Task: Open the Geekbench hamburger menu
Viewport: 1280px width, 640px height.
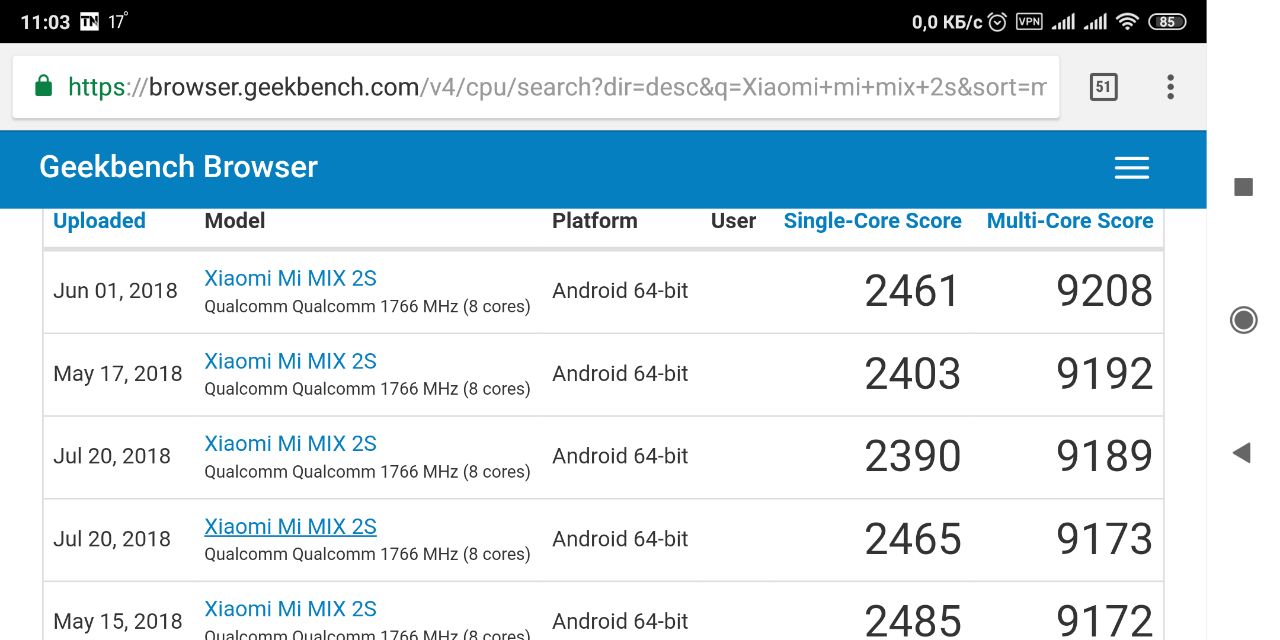Action: pos(1131,168)
